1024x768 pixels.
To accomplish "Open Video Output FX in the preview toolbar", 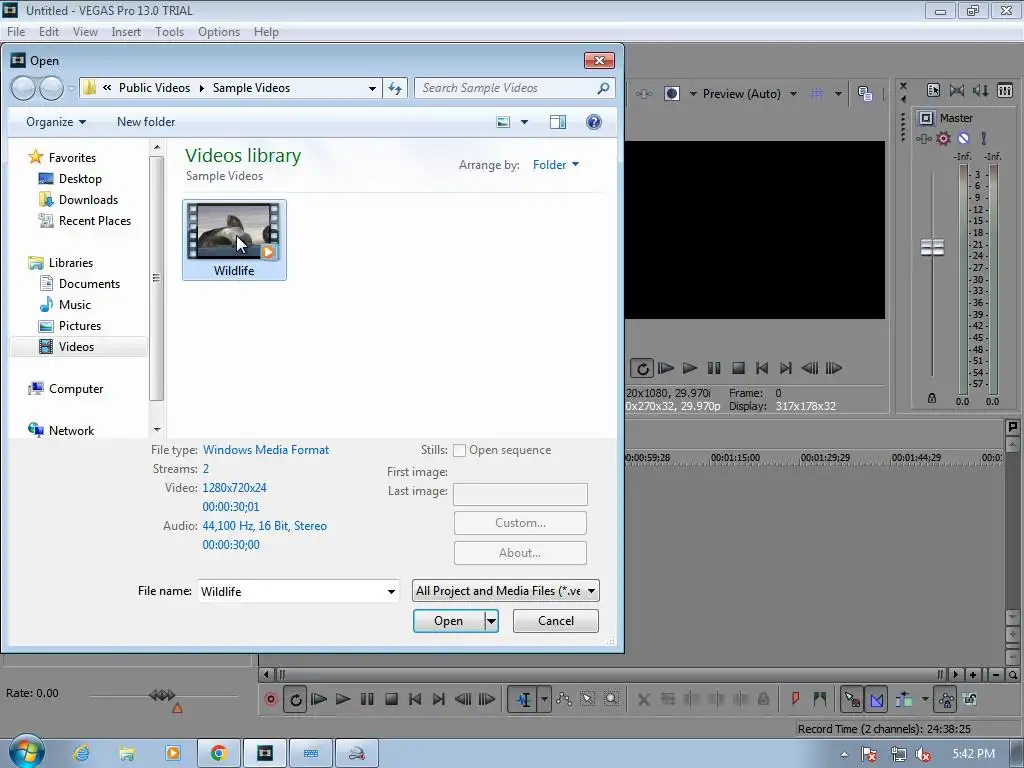I will [643, 94].
